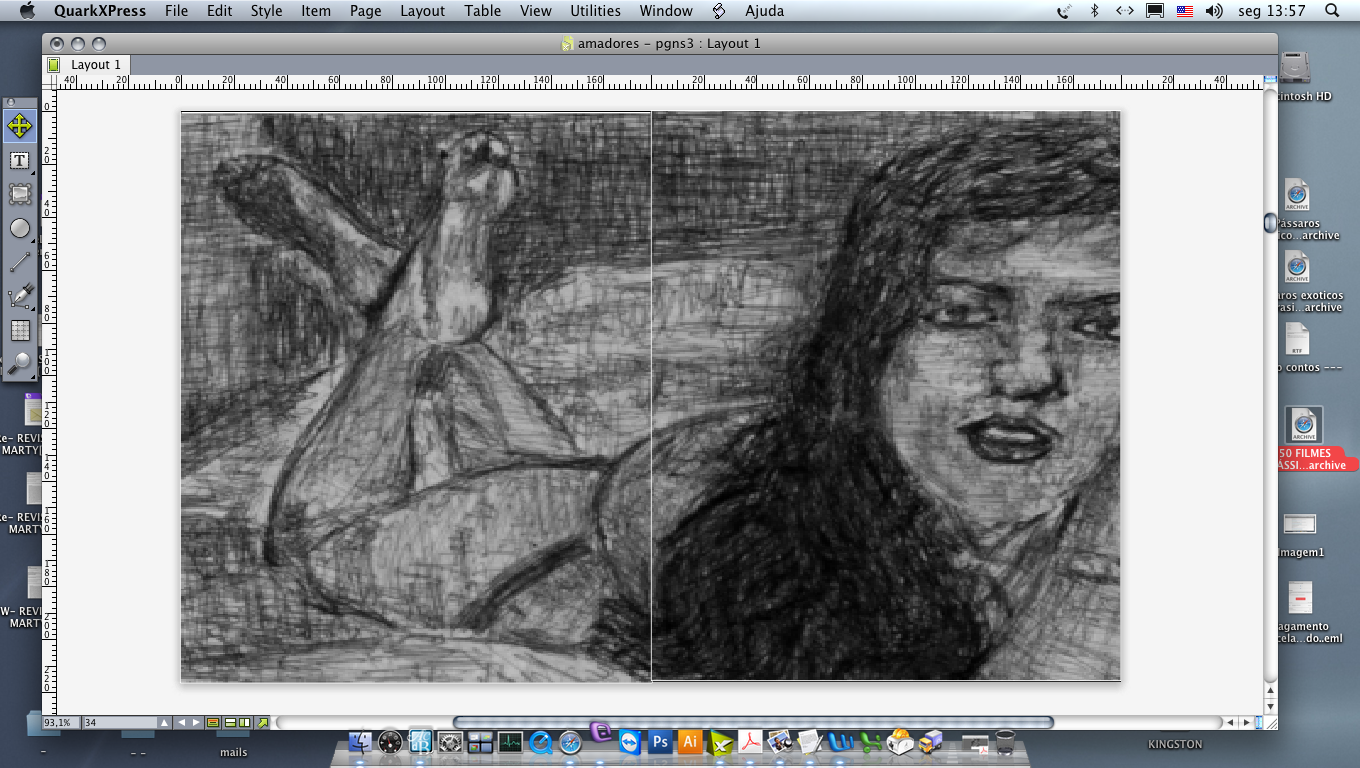Screen dimensions: 1360x768
Task: Select the Picture Content tool
Action: [20, 194]
